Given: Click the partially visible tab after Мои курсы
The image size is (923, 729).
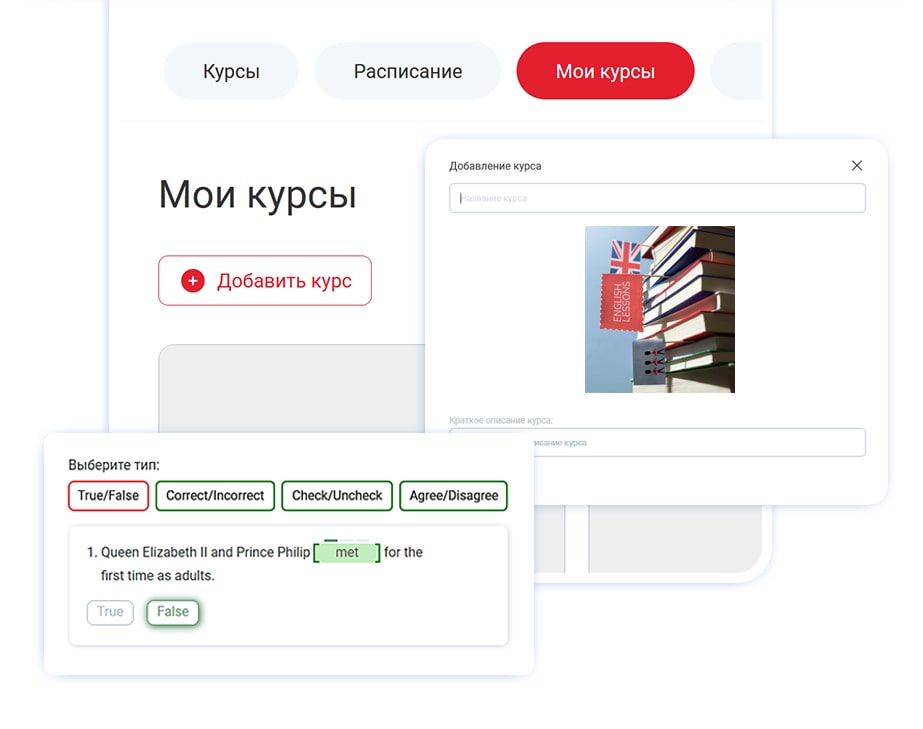Looking at the screenshot, I should (737, 72).
